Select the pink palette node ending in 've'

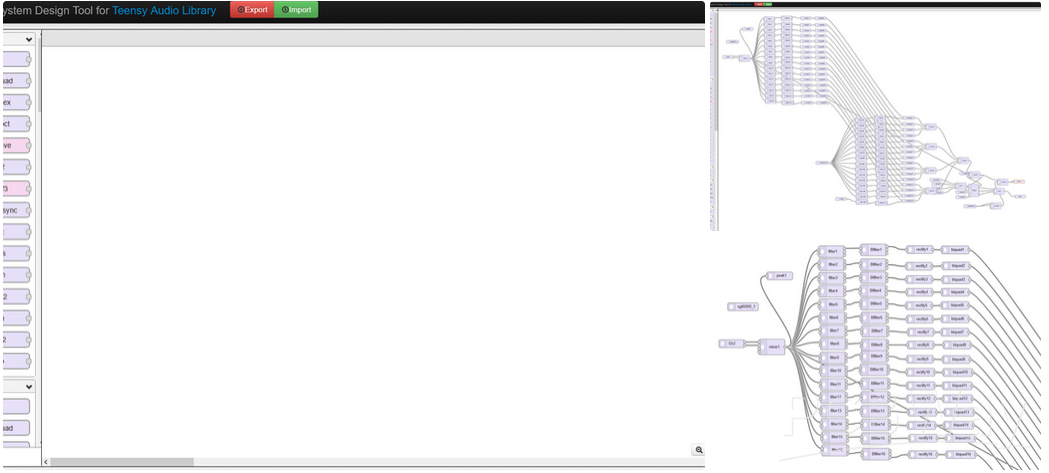tap(16, 145)
